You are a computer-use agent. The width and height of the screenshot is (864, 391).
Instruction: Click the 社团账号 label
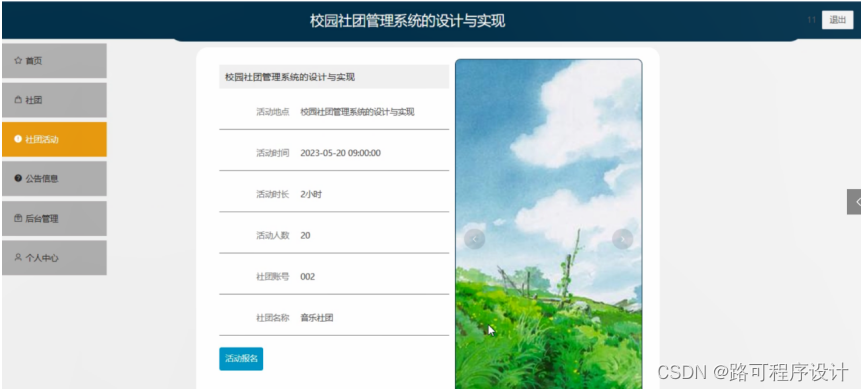coord(273,276)
